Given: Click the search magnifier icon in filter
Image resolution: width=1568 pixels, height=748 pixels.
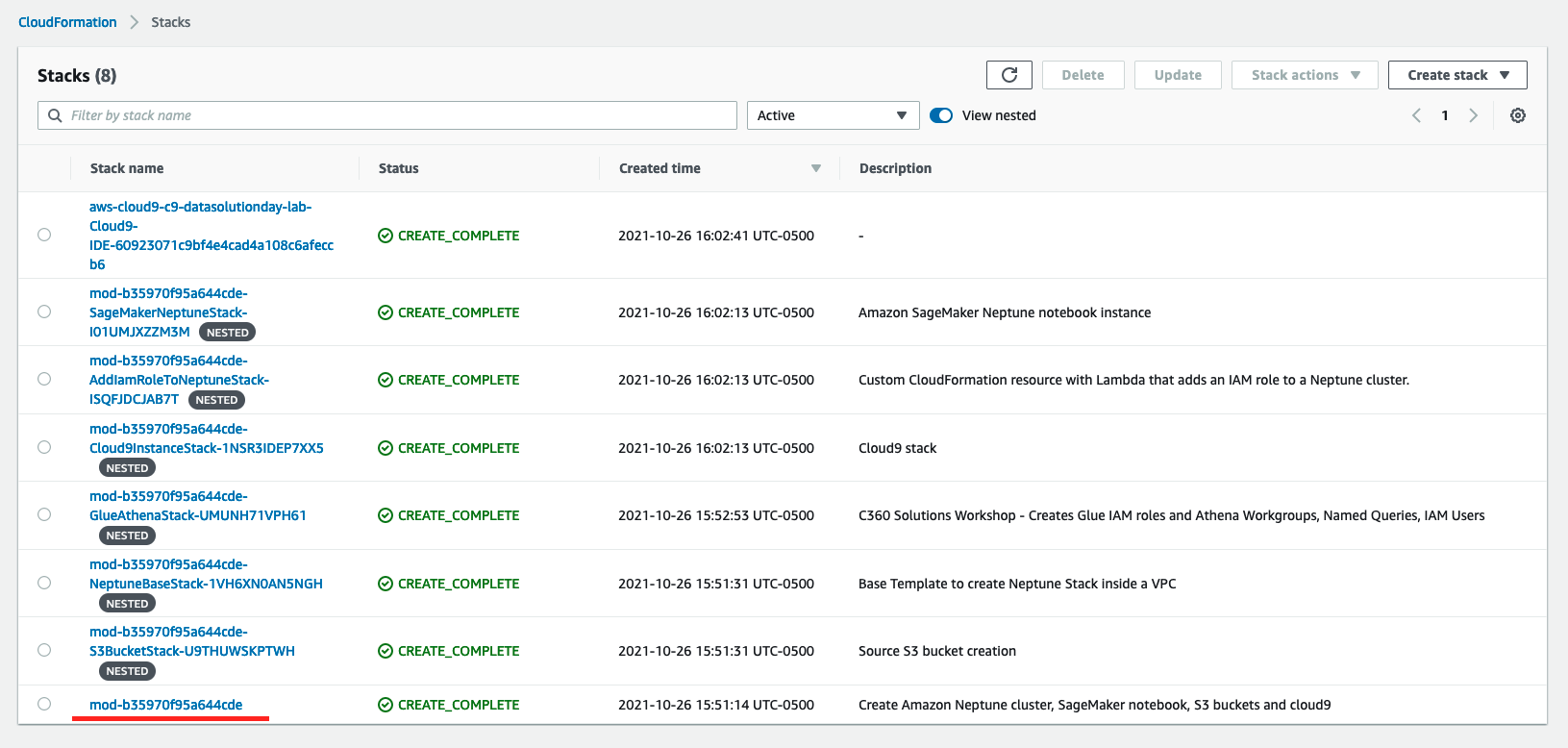Looking at the screenshot, I should click(55, 115).
